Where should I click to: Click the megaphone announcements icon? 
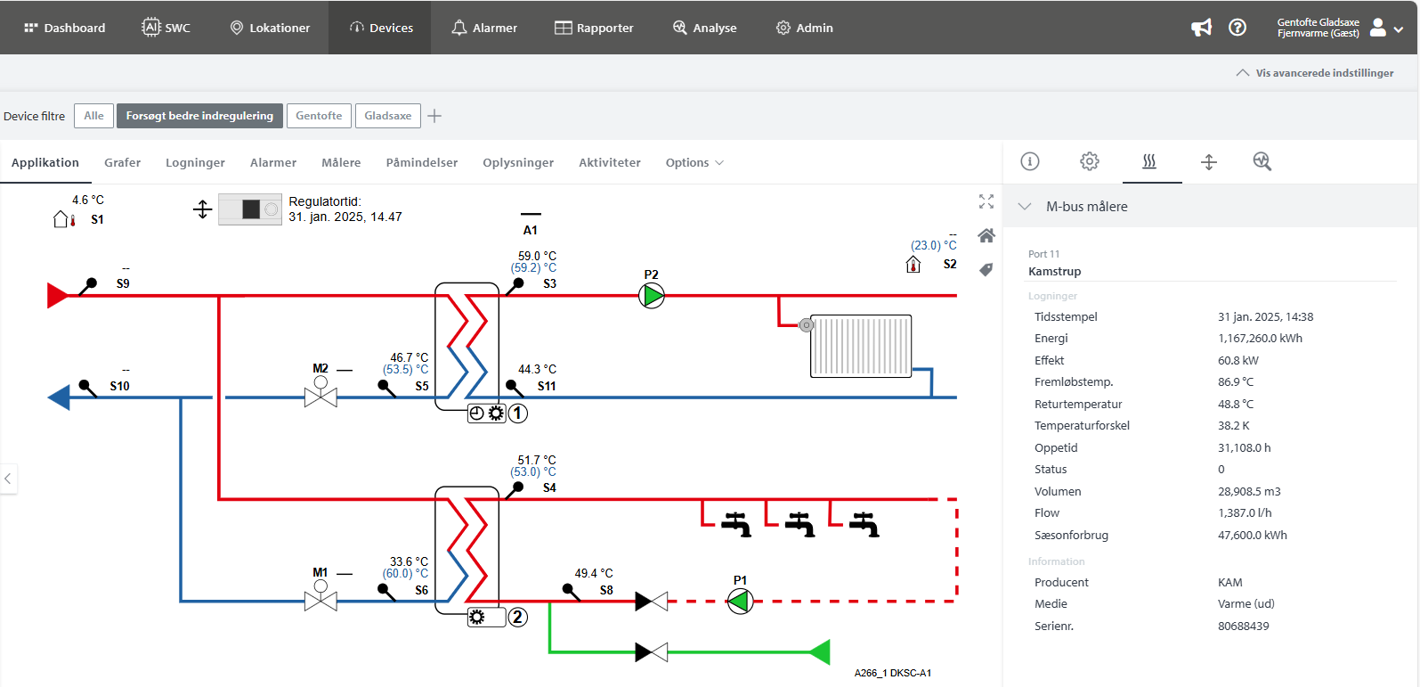(x=1201, y=28)
